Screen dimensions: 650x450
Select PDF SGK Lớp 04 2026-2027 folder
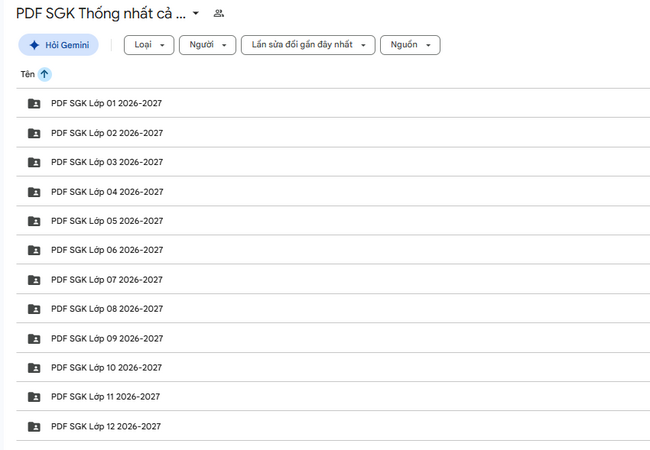point(333,191)
